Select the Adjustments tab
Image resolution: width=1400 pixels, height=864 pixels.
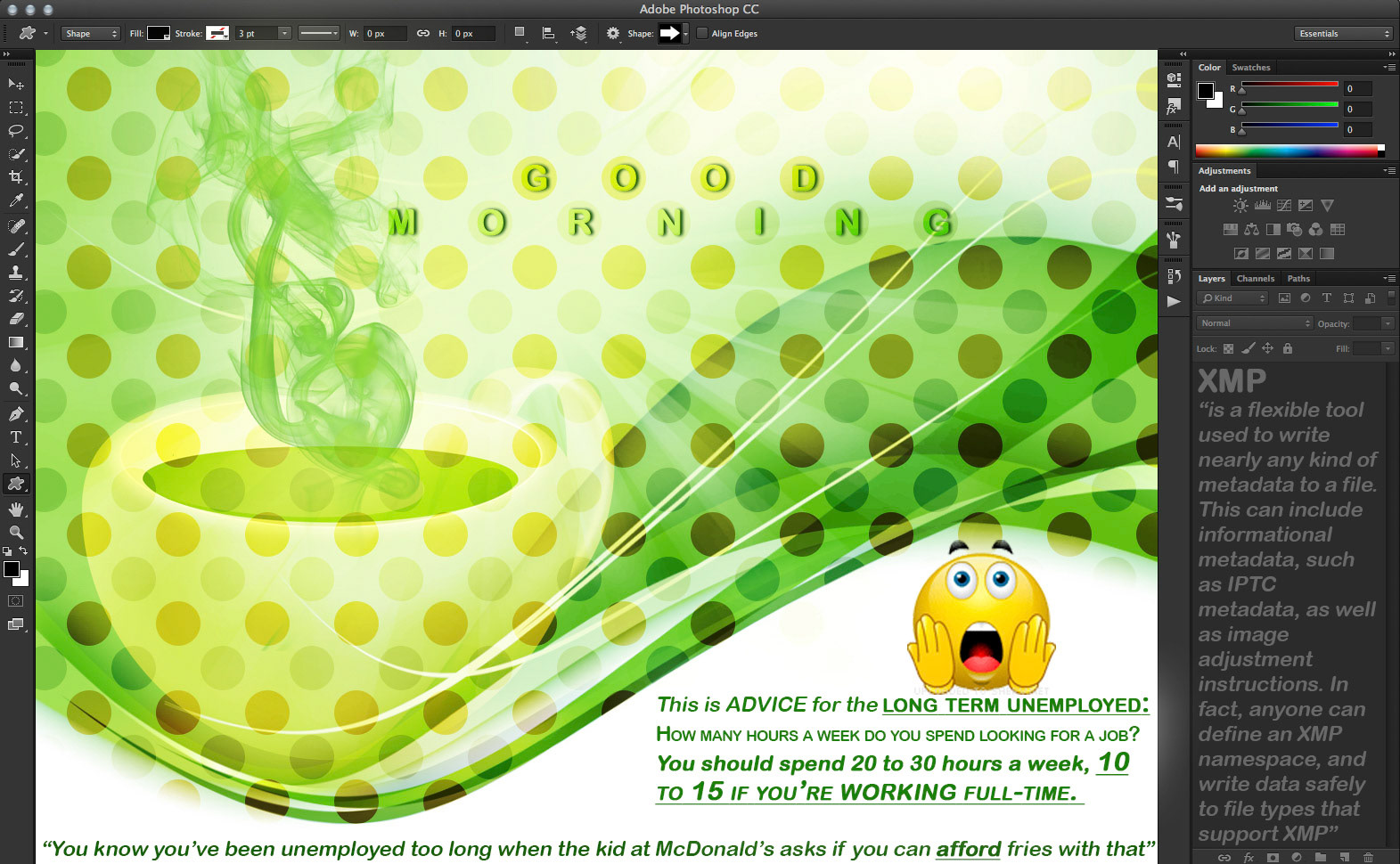click(x=1224, y=171)
